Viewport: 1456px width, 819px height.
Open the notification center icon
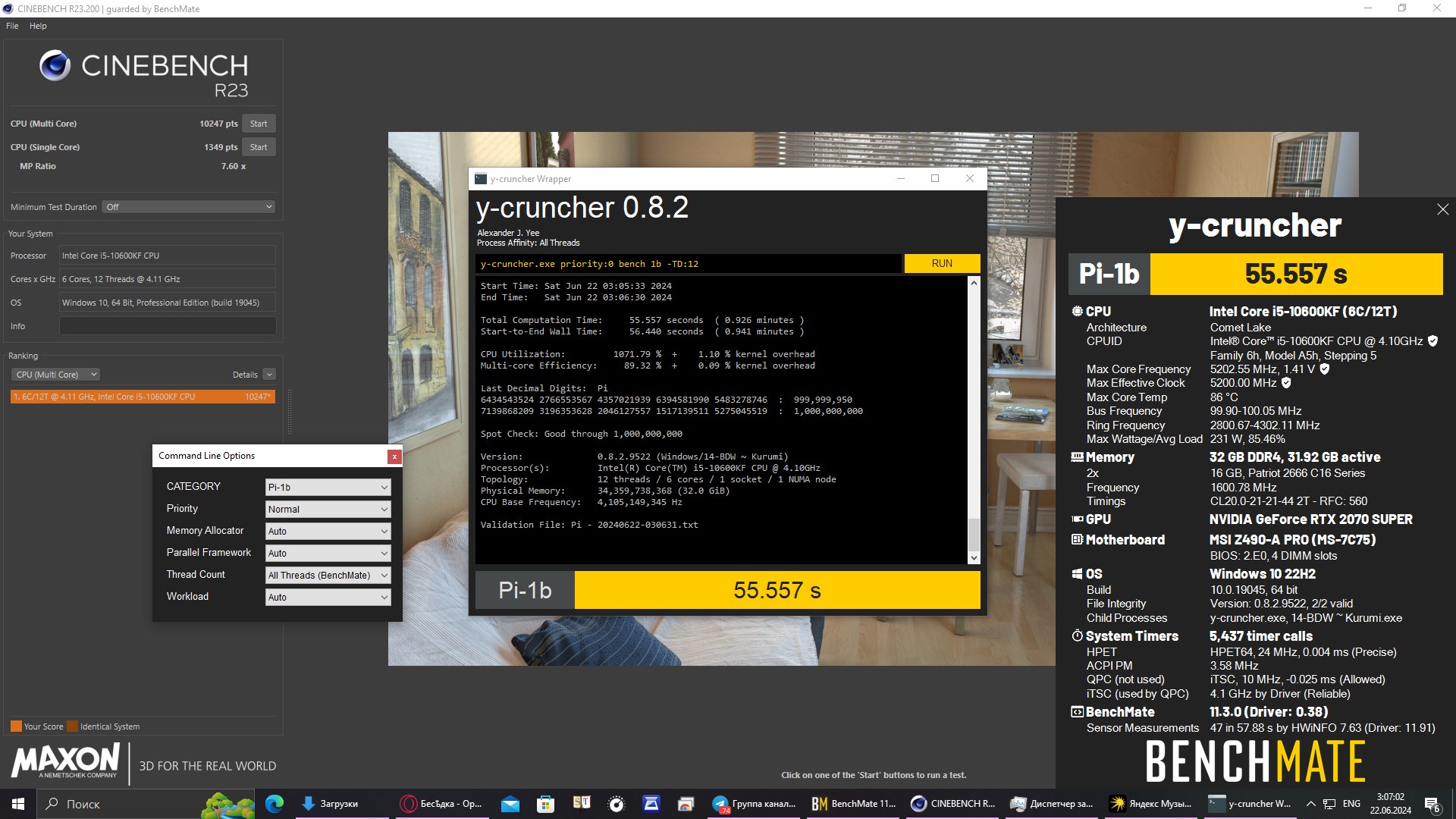tap(1432, 804)
